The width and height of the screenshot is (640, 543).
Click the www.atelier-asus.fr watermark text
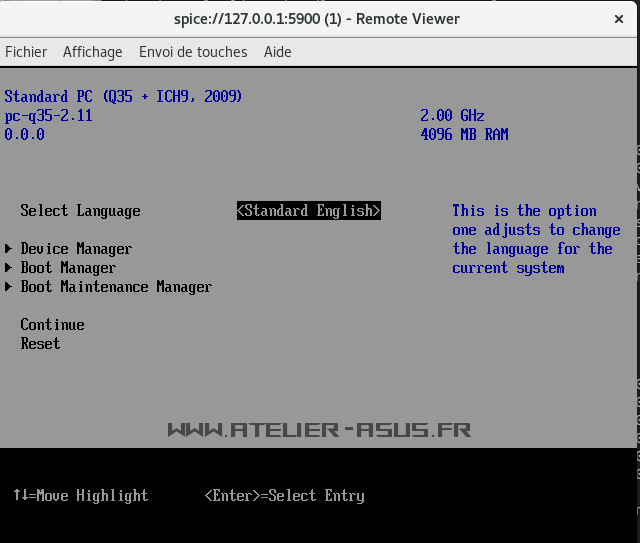click(319, 430)
